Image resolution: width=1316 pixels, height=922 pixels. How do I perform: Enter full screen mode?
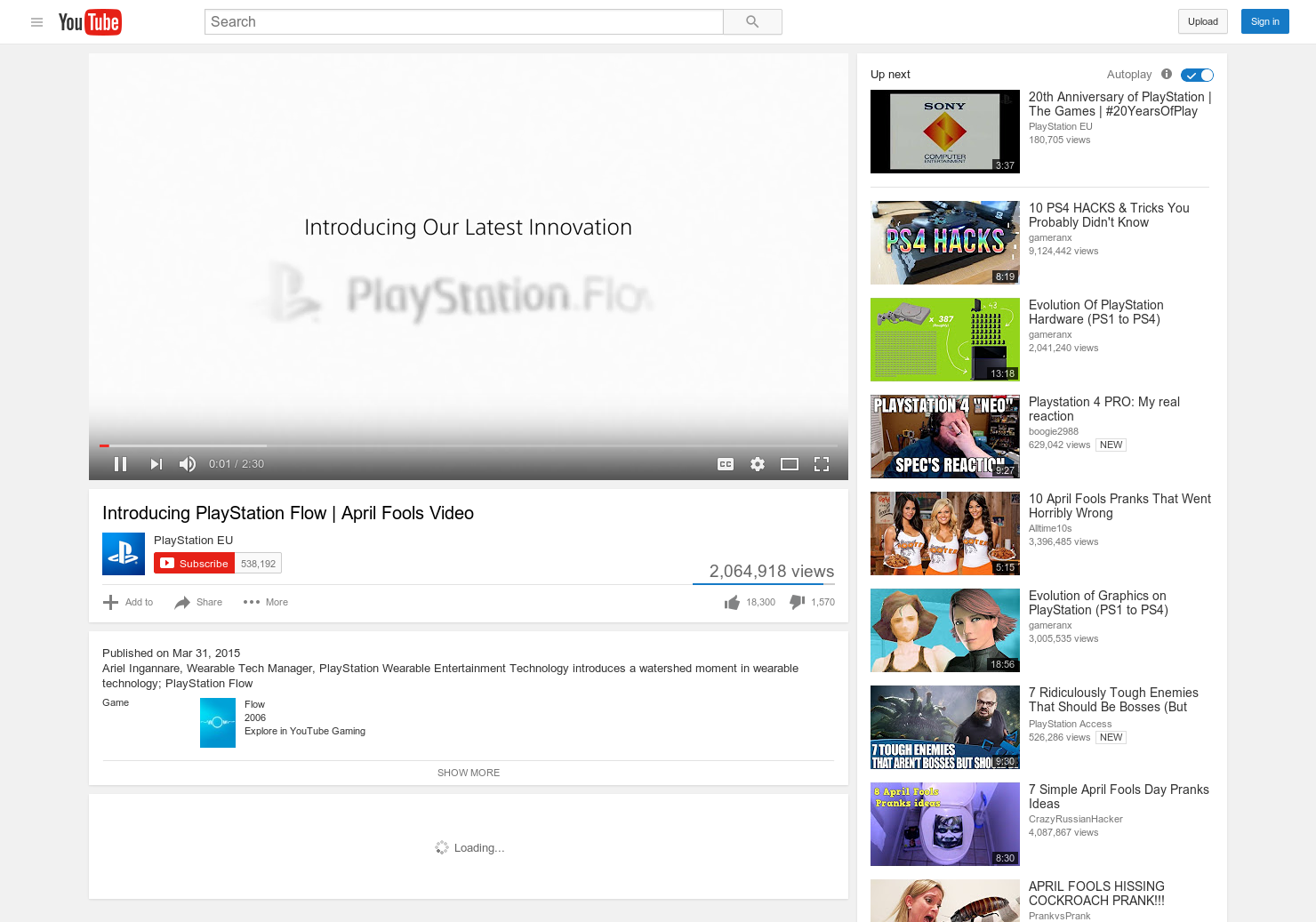[x=822, y=464]
